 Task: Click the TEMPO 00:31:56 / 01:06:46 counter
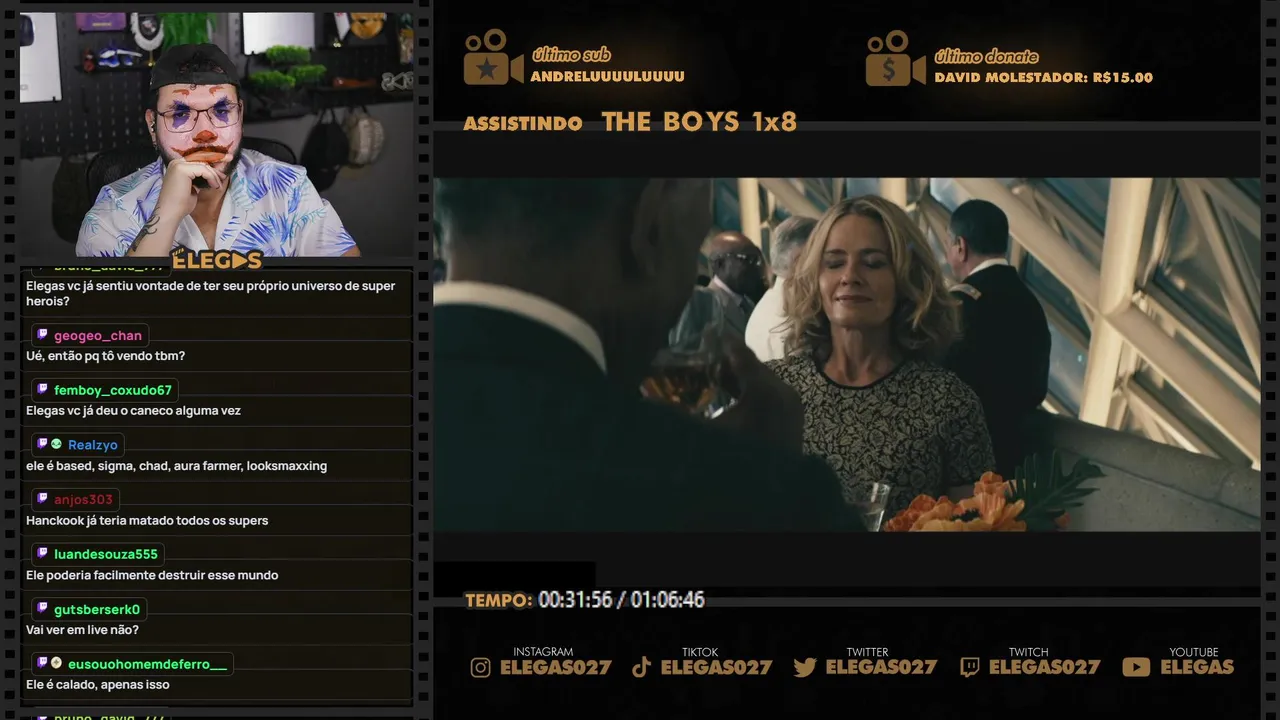585,600
